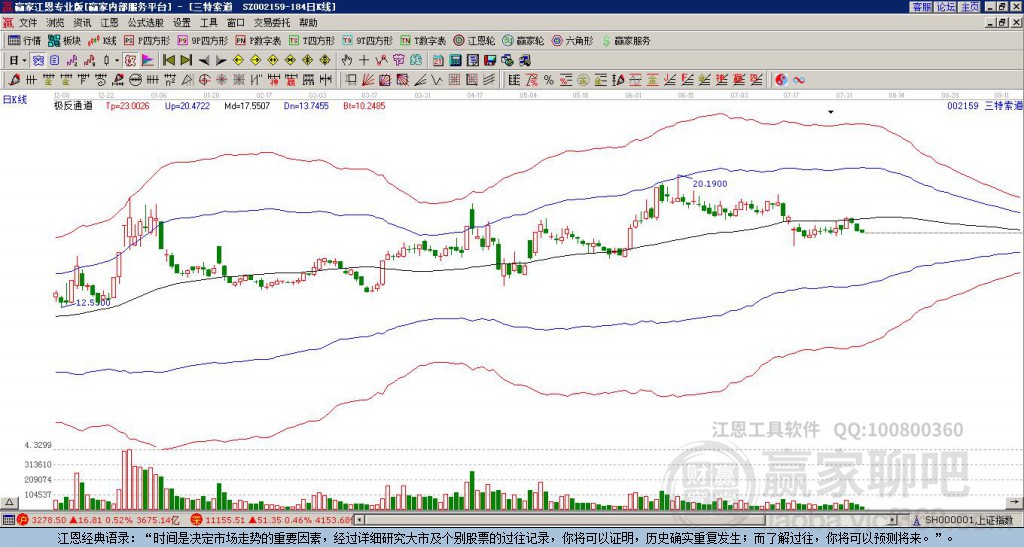Screen dimensions: 1024x548
Task: Switch to K线 view
Action: 102,40
